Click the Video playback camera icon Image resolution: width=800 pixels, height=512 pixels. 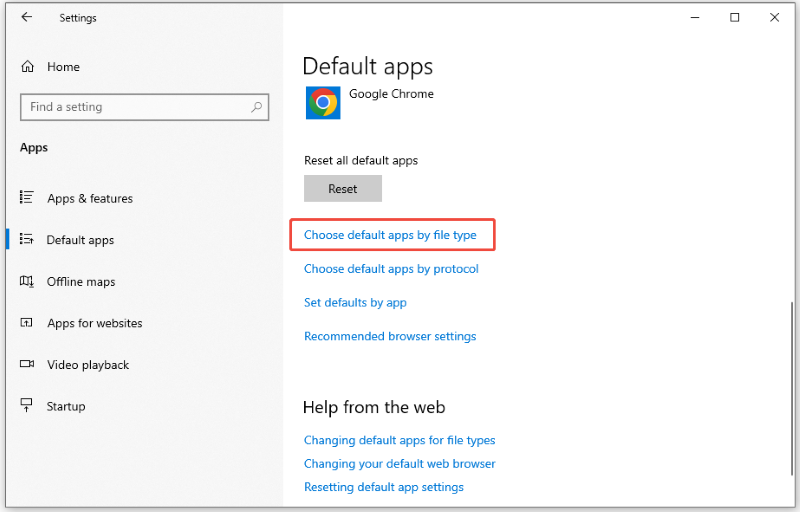point(27,364)
